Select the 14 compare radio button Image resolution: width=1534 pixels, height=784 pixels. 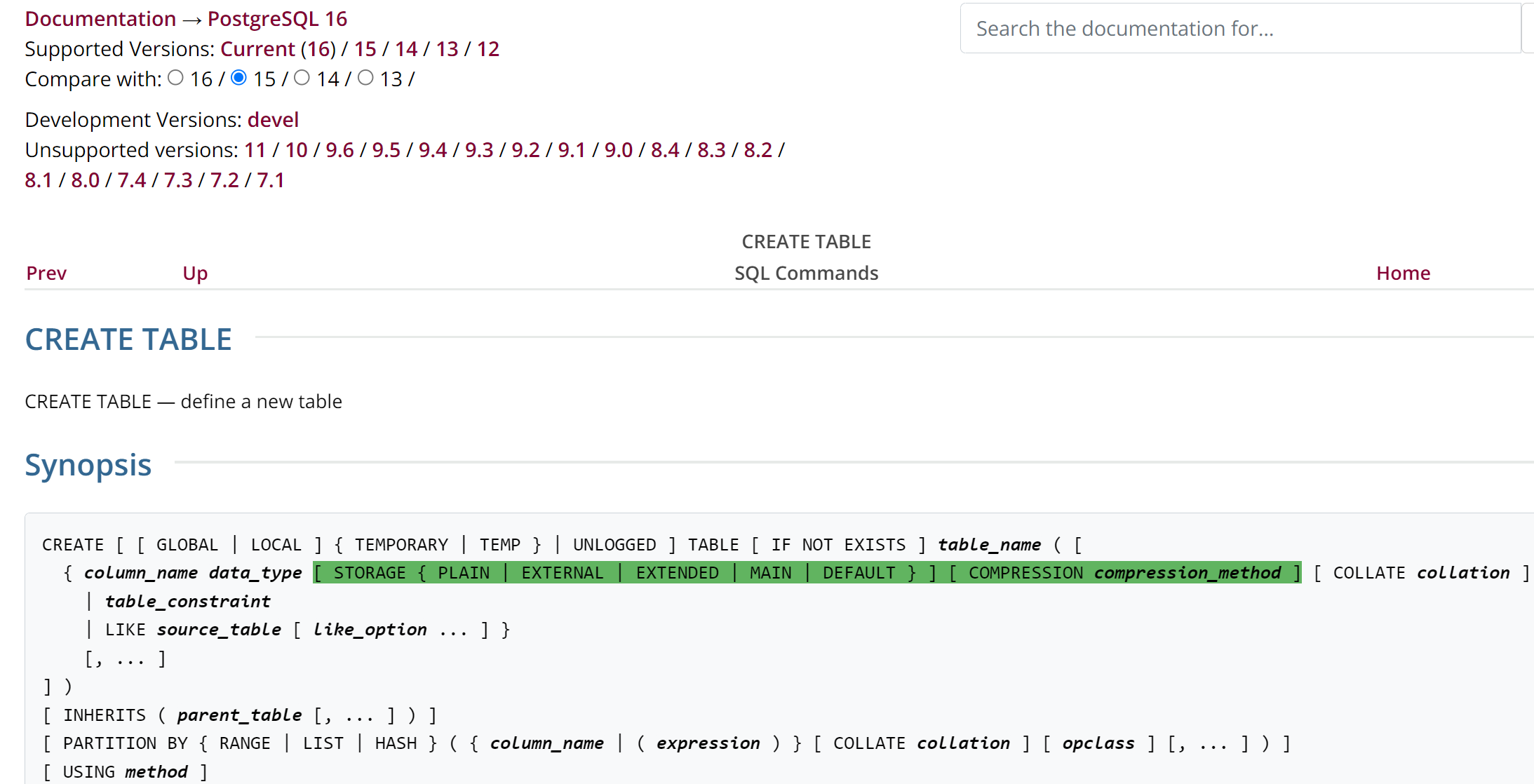302,78
